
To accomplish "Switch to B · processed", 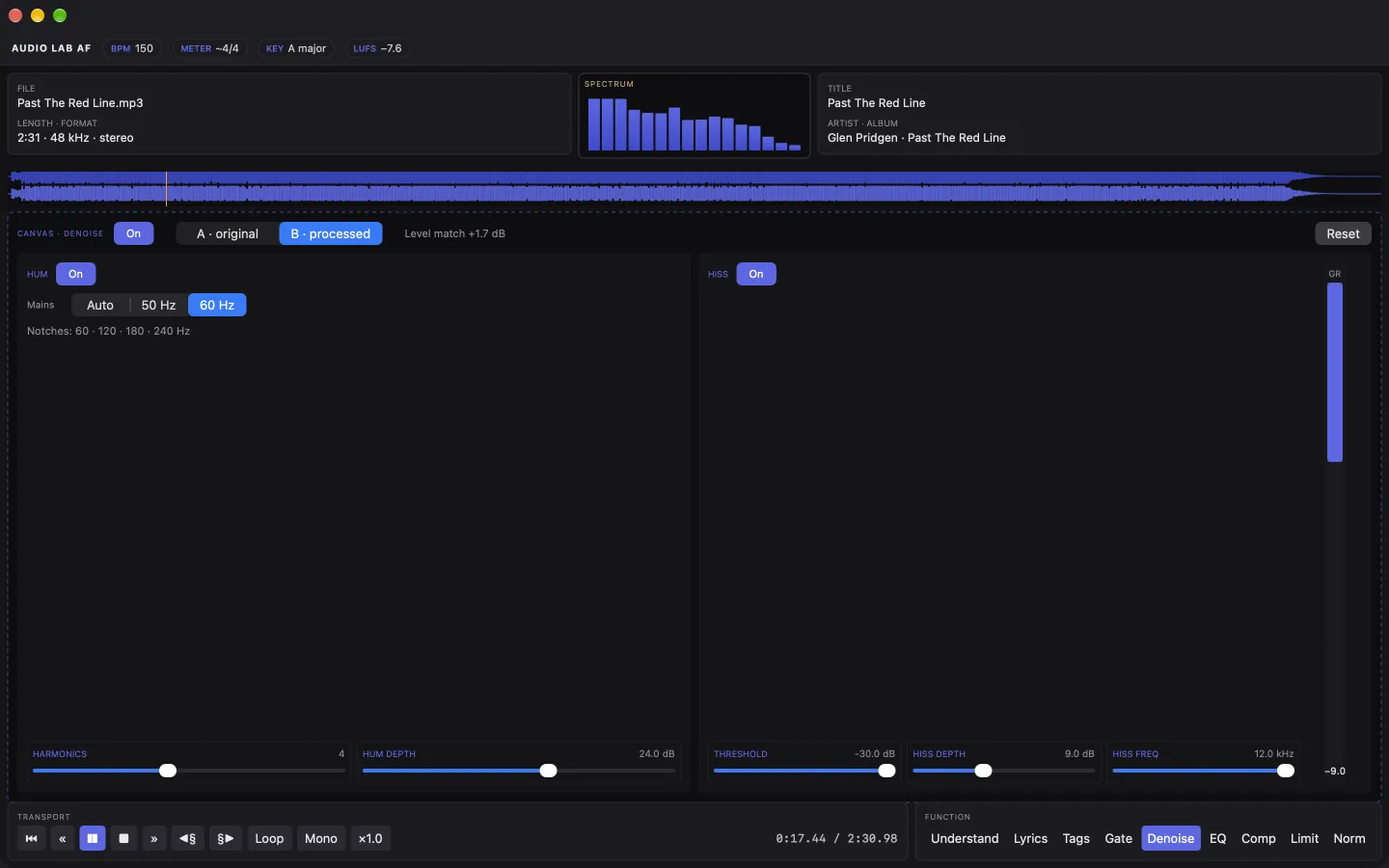I will 331,233.
